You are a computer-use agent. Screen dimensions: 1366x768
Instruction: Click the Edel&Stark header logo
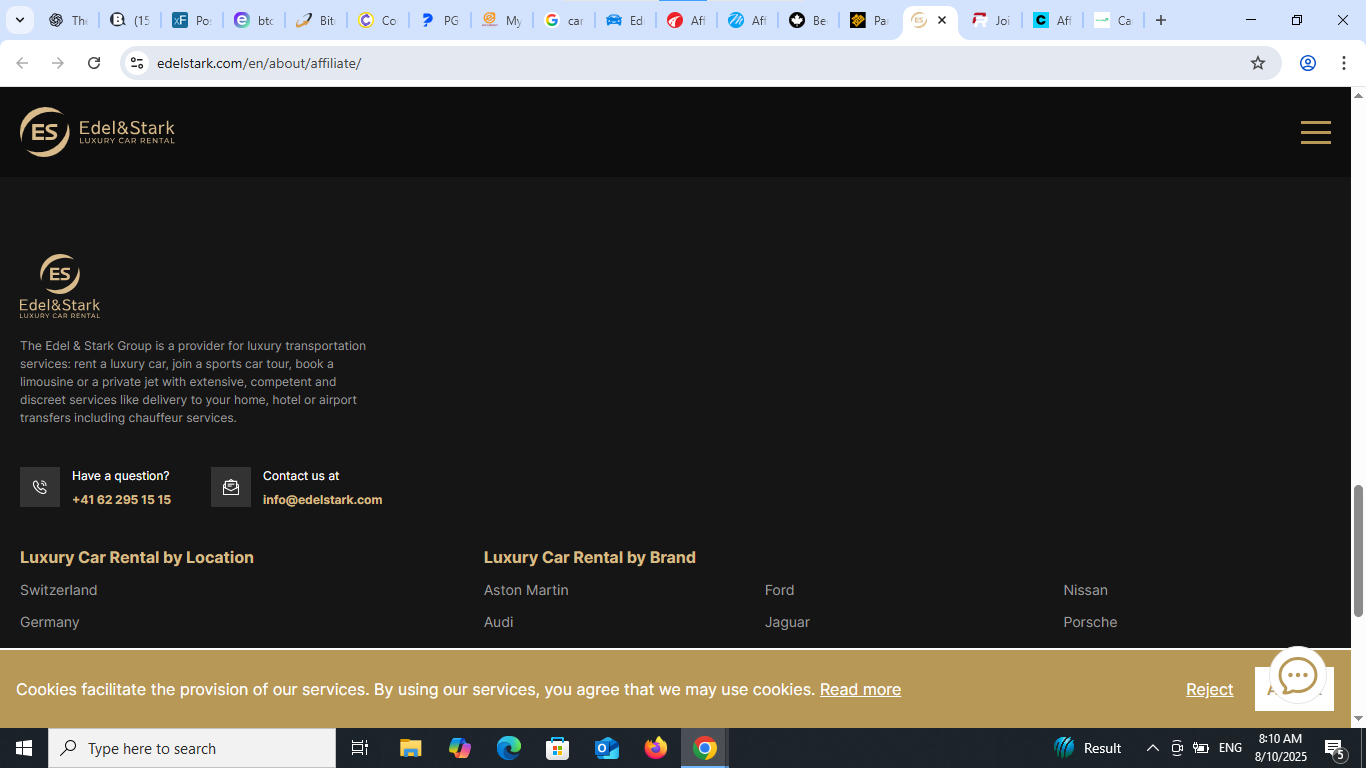(x=97, y=132)
